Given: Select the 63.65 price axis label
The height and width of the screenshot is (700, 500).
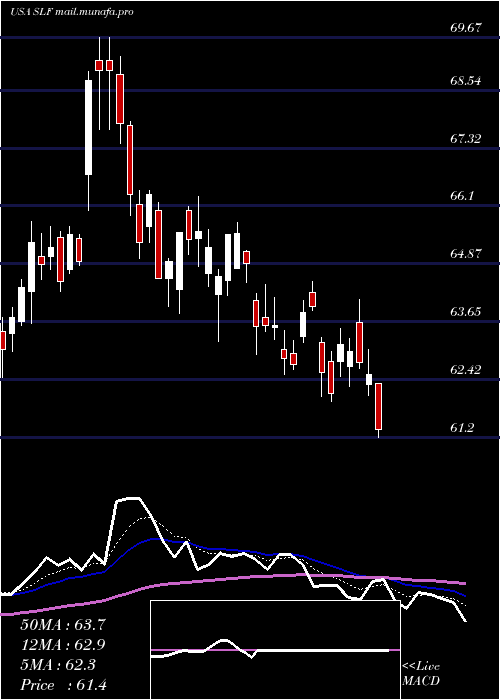Looking at the screenshot, I should click(x=466, y=312).
